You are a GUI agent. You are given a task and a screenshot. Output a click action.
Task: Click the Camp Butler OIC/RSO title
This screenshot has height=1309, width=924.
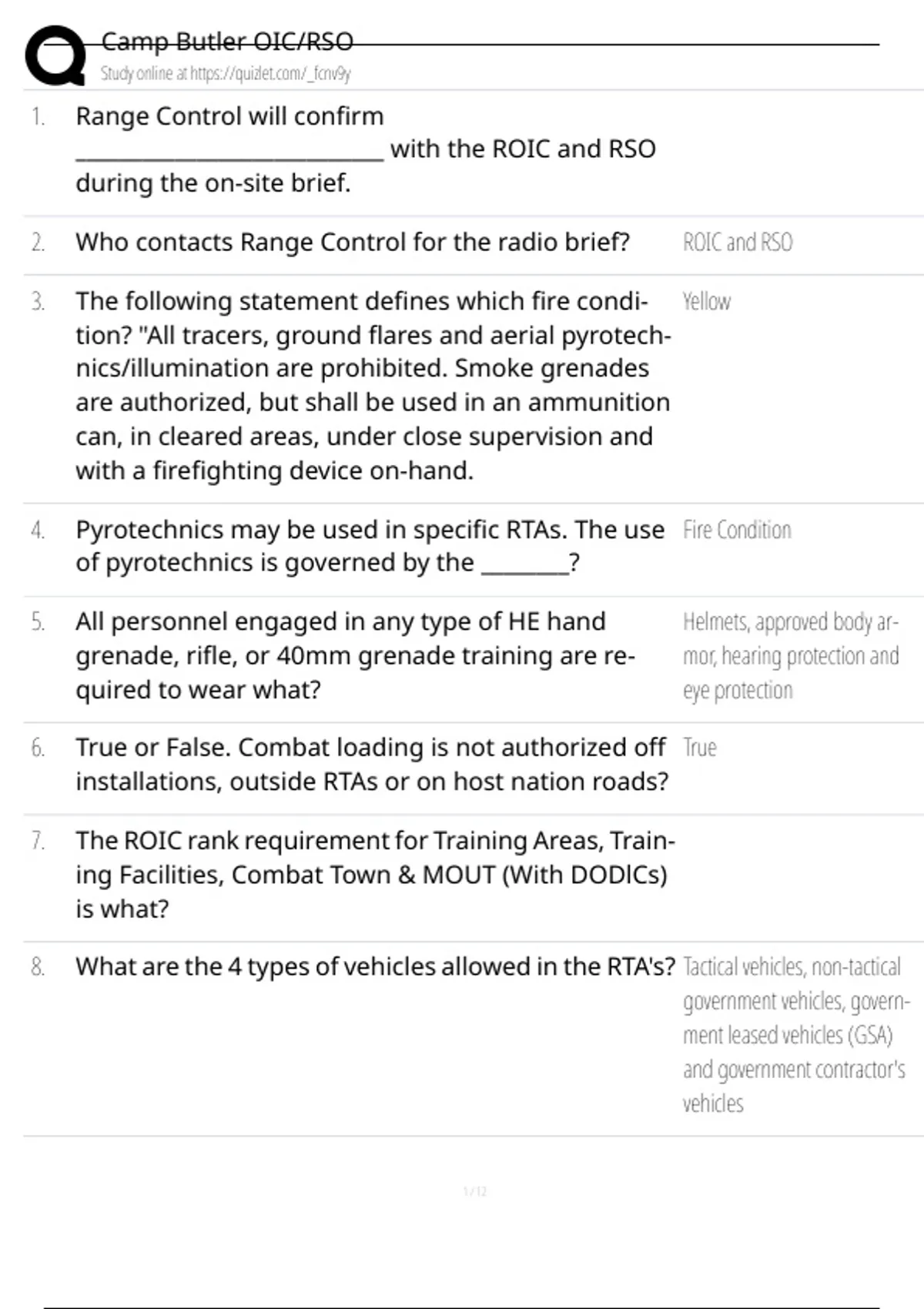[x=227, y=41]
